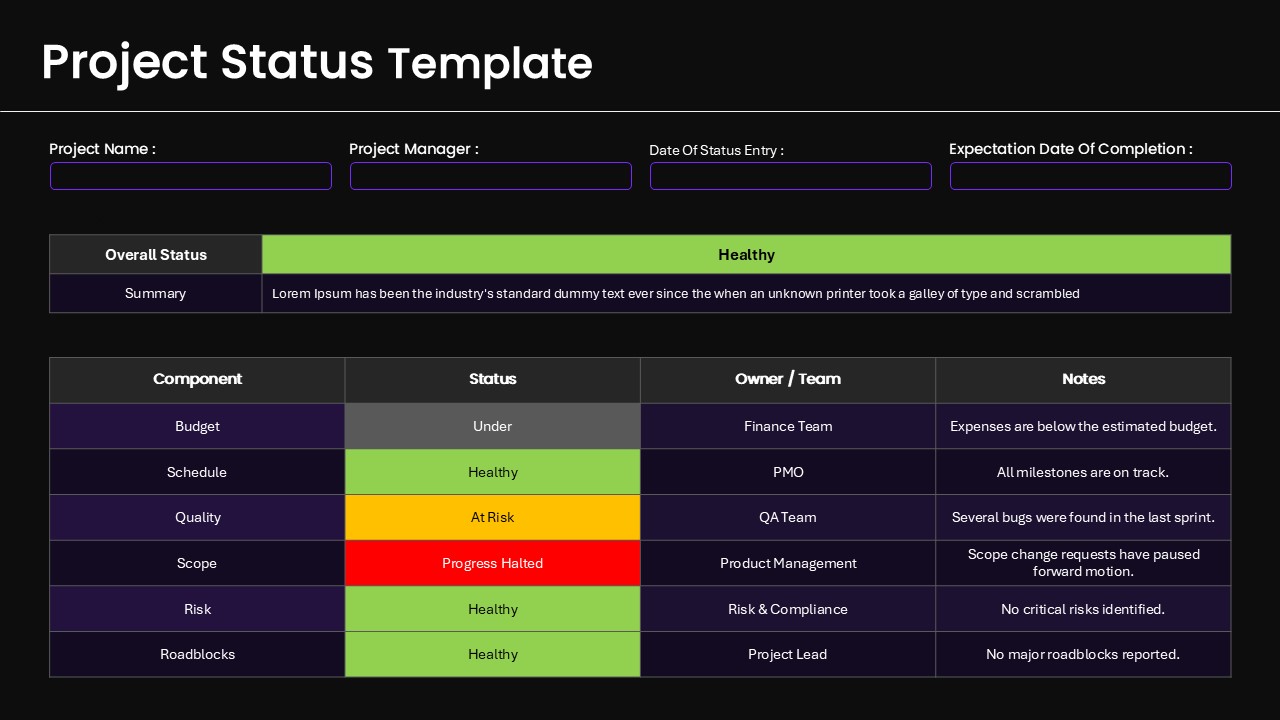Click the Scope component cell
This screenshot has height=720, width=1280.
[x=197, y=563]
